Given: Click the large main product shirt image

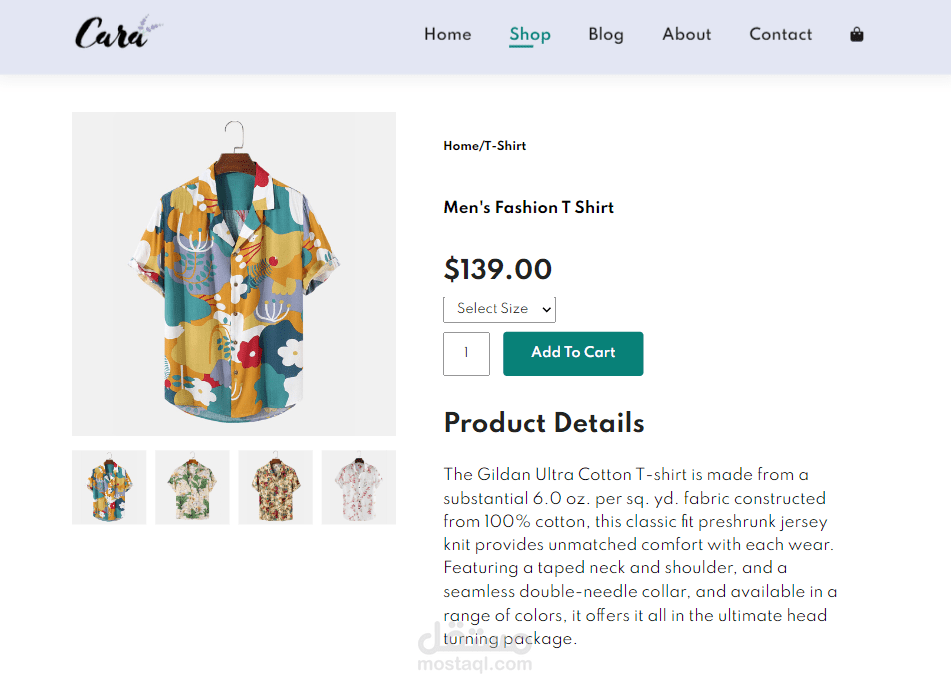Looking at the screenshot, I should click(234, 274).
